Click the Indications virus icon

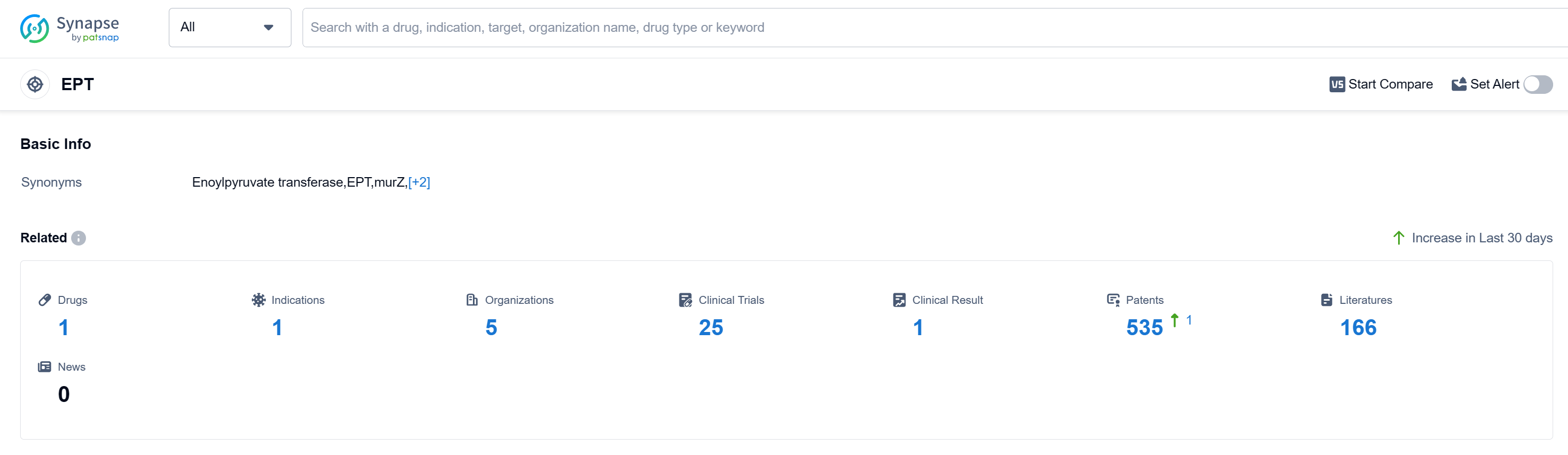coord(259,300)
